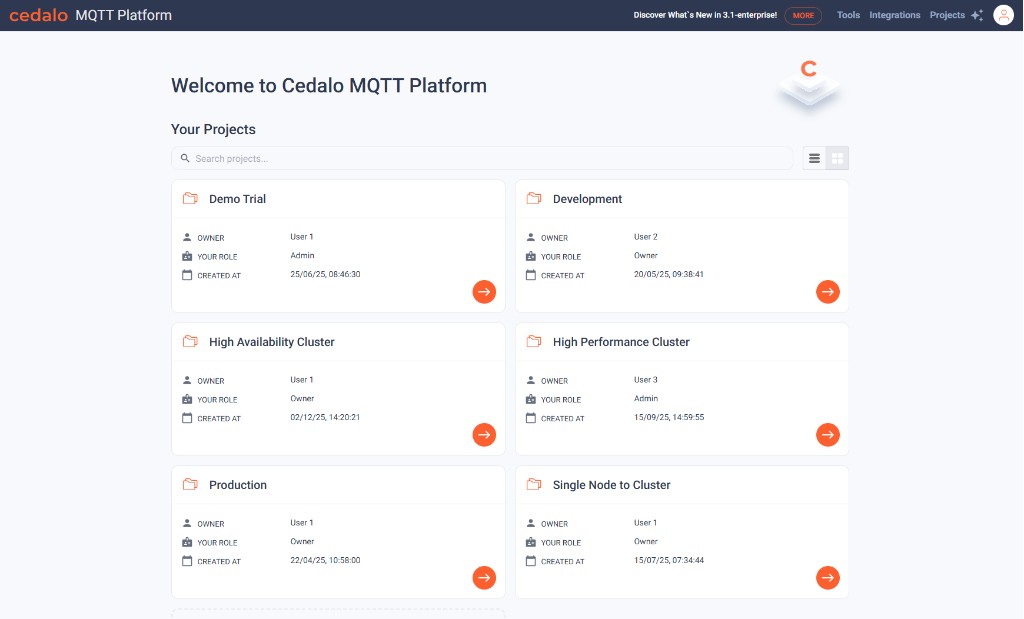Click date '02/12/25, 14:20:21'

(x=325, y=417)
